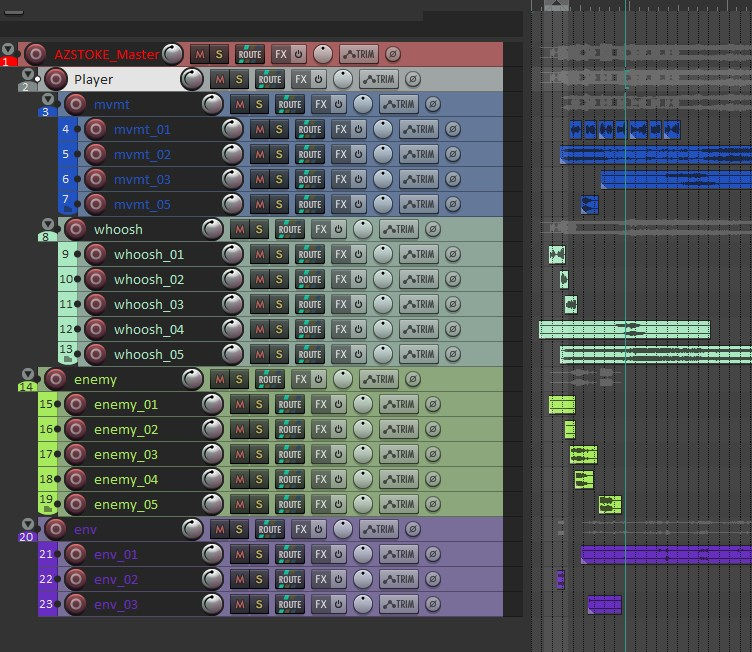Select whoosh_01 audio item in timeline

click(x=557, y=255)
